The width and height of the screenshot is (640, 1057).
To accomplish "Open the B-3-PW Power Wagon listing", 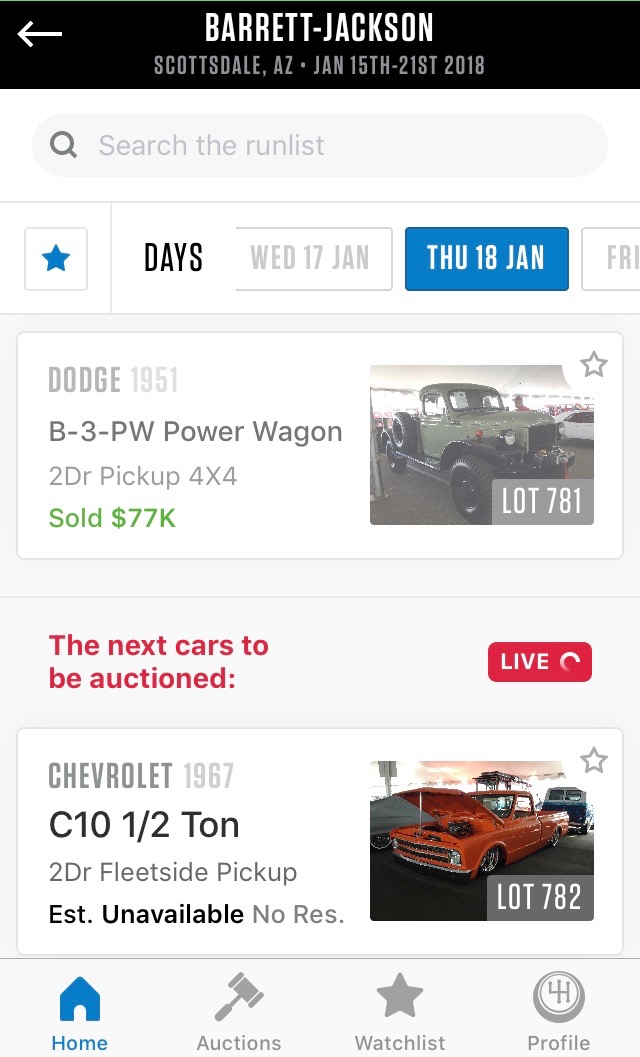I will (x=195, y=432).
